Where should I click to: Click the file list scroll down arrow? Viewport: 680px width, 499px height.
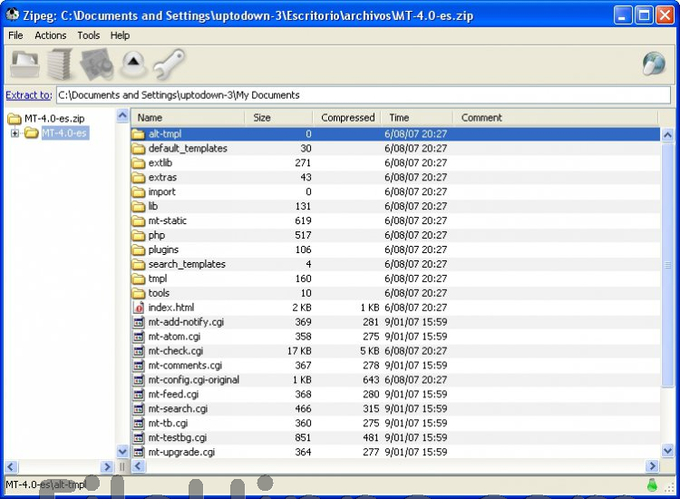point(668,451)
